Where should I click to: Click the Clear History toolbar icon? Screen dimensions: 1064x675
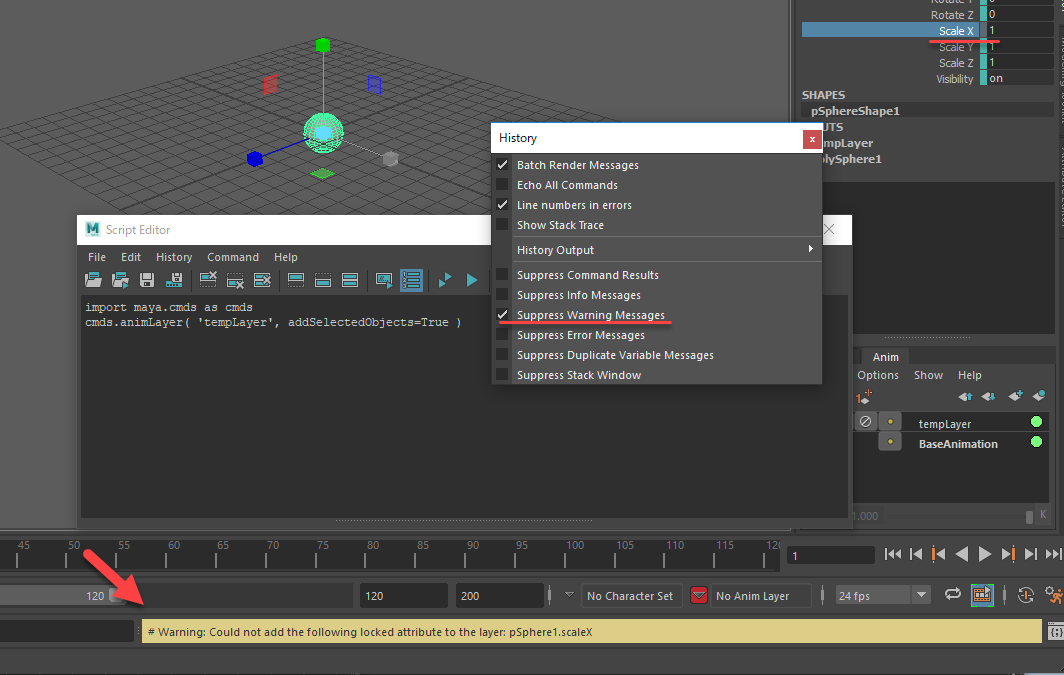[208, 279]
